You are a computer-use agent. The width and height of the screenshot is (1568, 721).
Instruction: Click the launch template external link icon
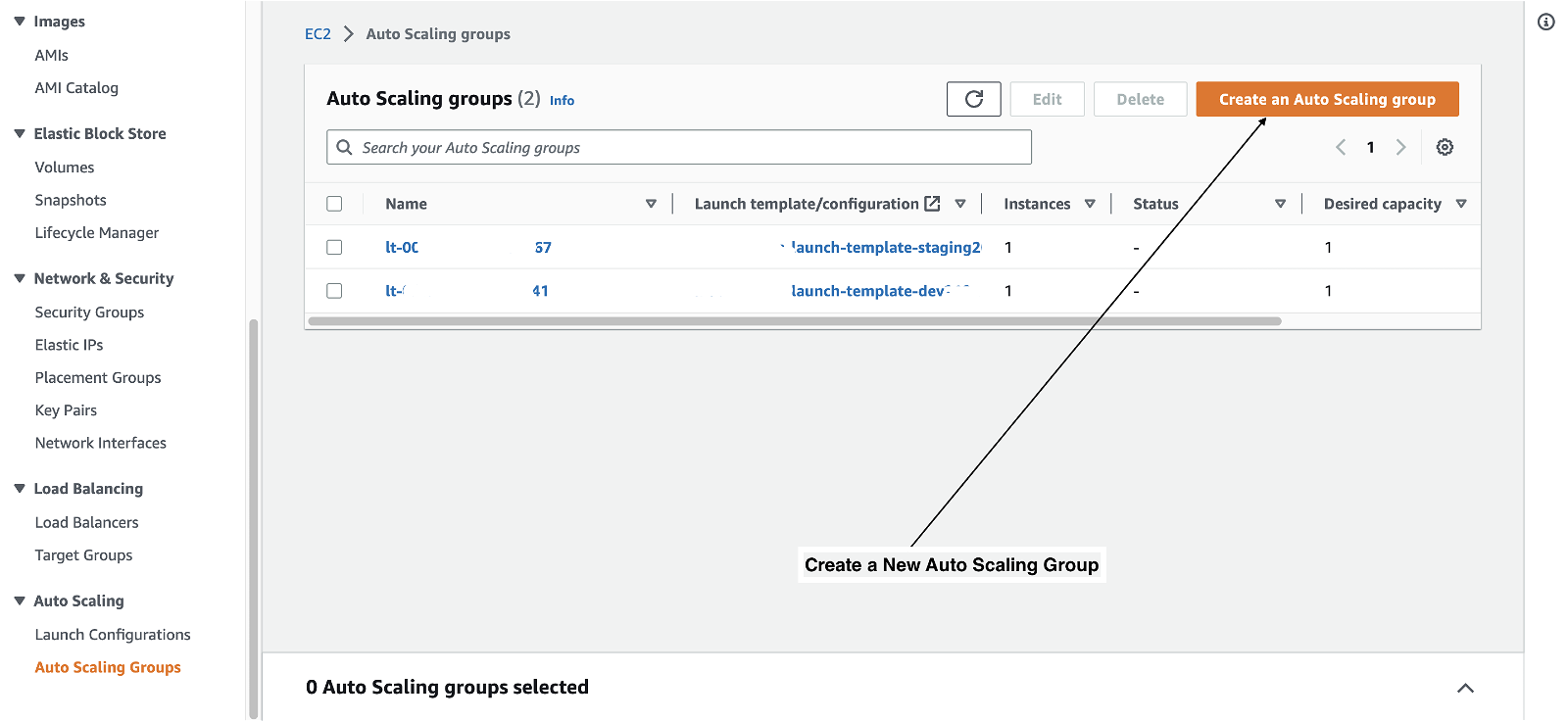932,204
